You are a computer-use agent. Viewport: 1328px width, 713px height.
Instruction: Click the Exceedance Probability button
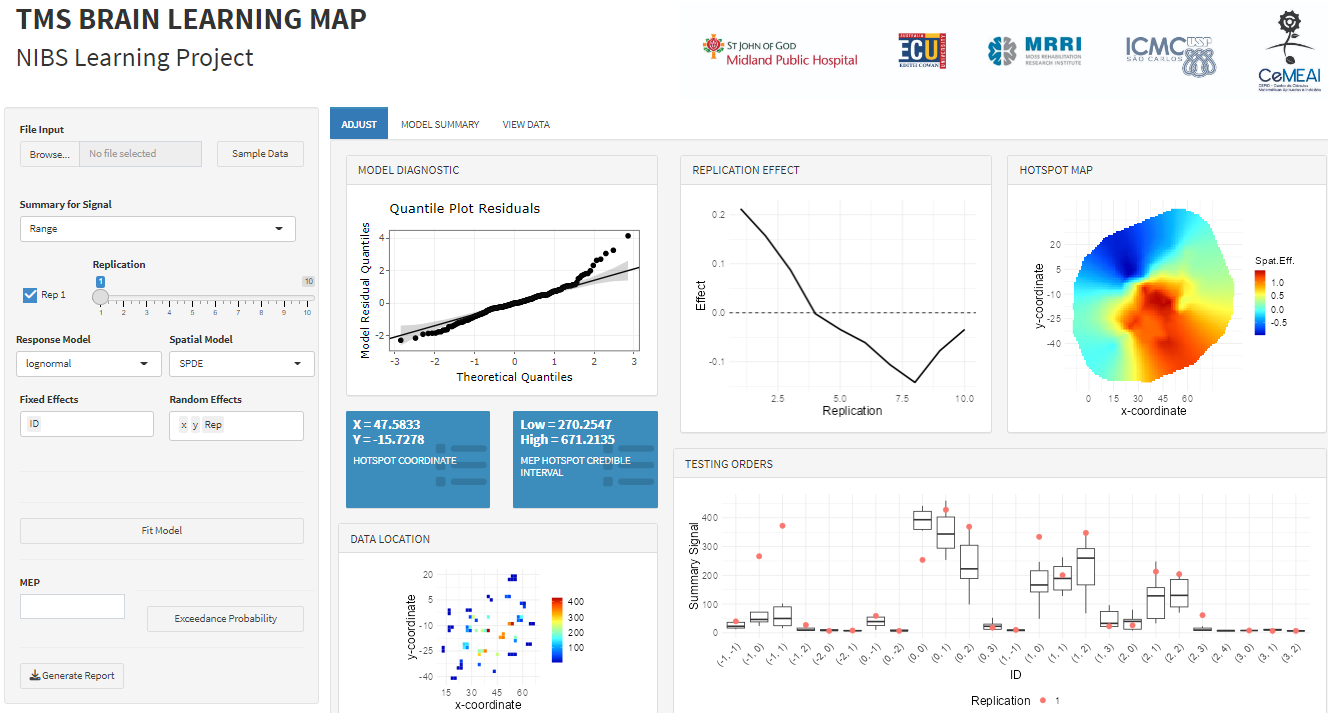pyautogui.click(x=225, y=619)
